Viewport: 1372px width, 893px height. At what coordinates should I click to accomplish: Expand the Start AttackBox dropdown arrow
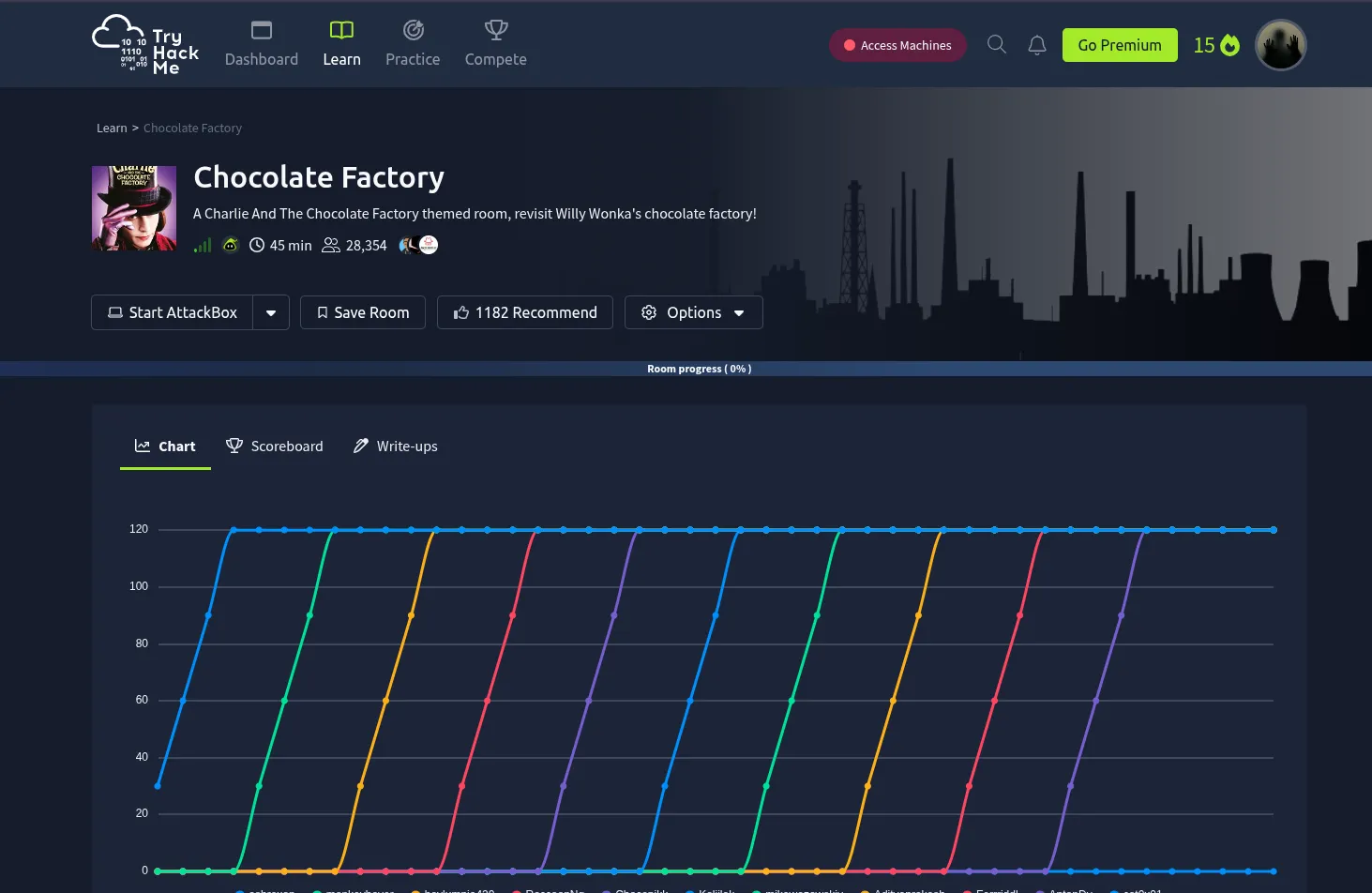pos(271,312)
